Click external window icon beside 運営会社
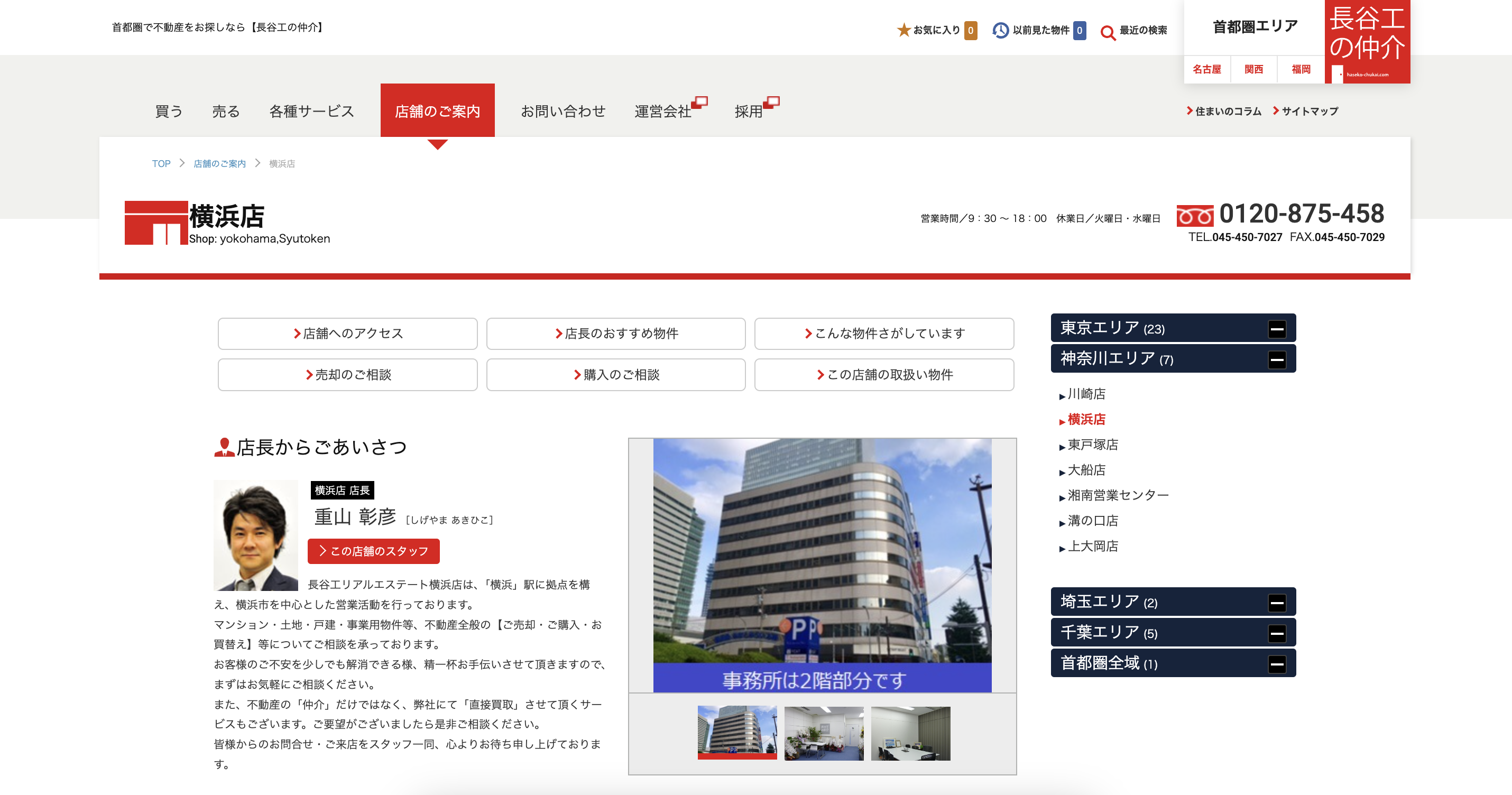1512x795 pixels. [x=699, y=102]
